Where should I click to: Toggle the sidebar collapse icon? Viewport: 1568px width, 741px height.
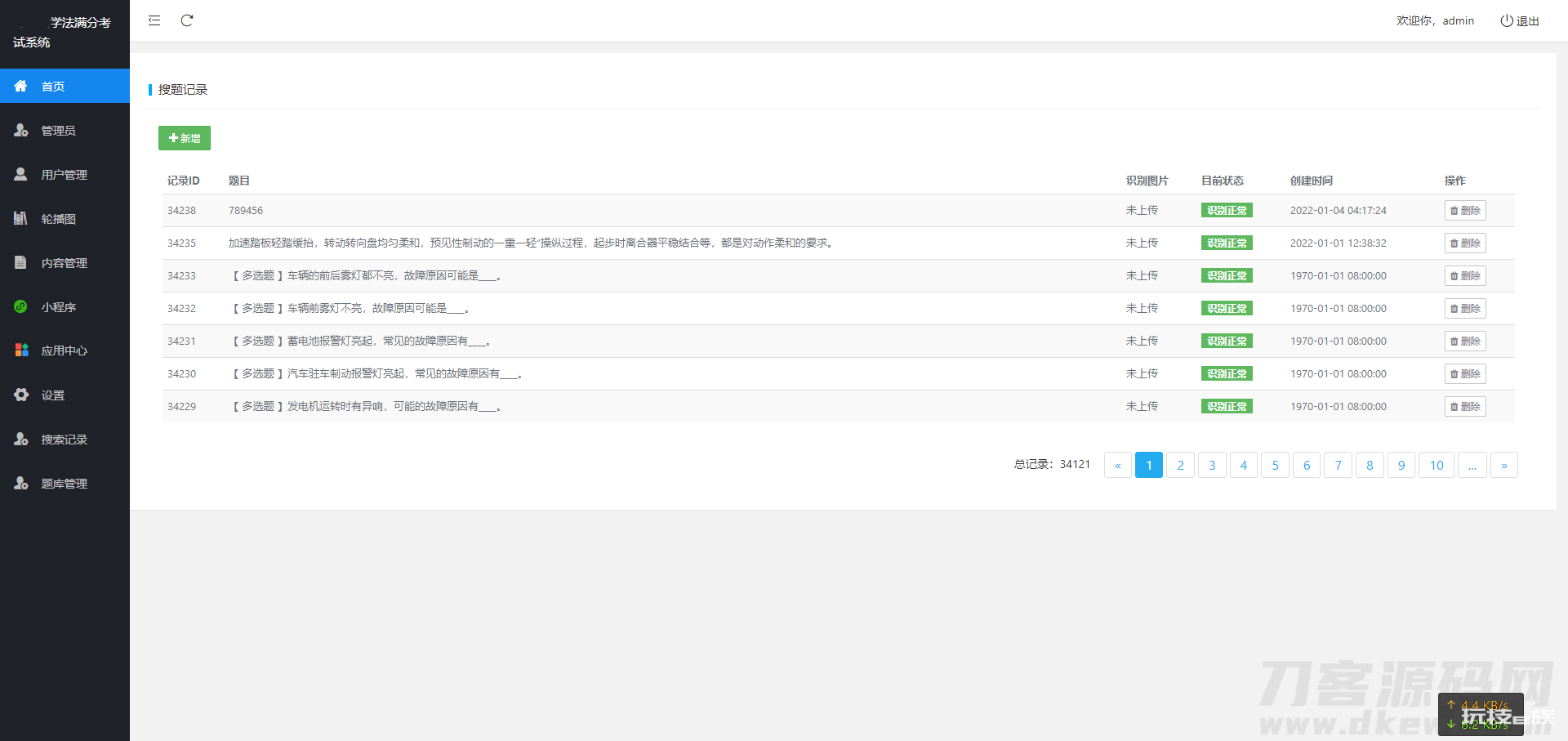coord(154,20)
